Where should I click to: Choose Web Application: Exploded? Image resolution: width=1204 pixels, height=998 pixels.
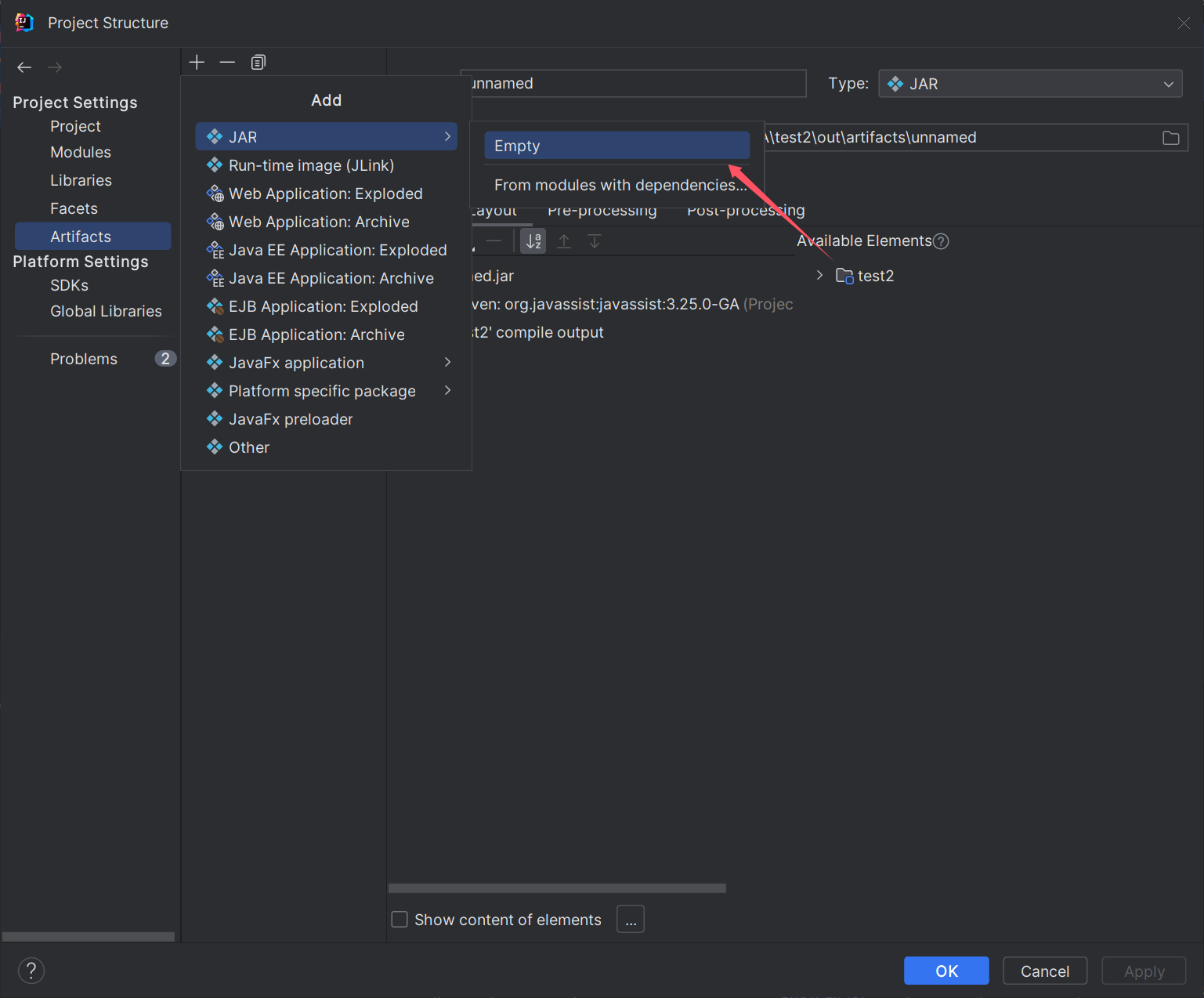coord(326,193)
